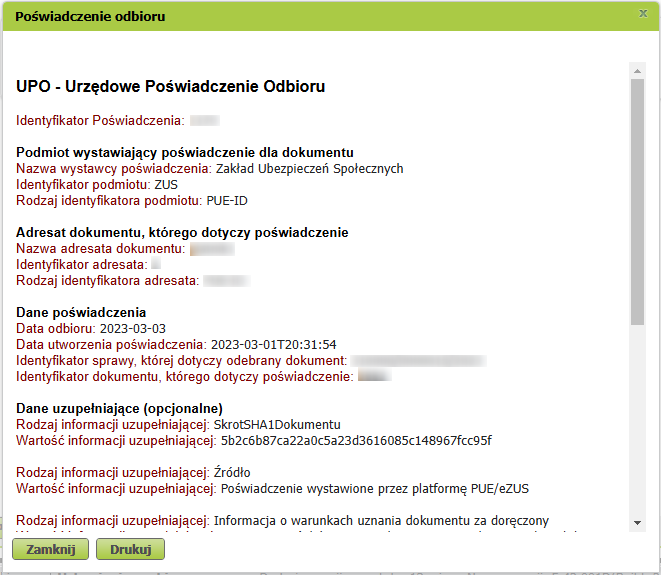This screenshot has width=661, height=575.
Task: Click label Identyfikator dokumentu, którego dotyczy poświadczenie
Action: [185, 377]
